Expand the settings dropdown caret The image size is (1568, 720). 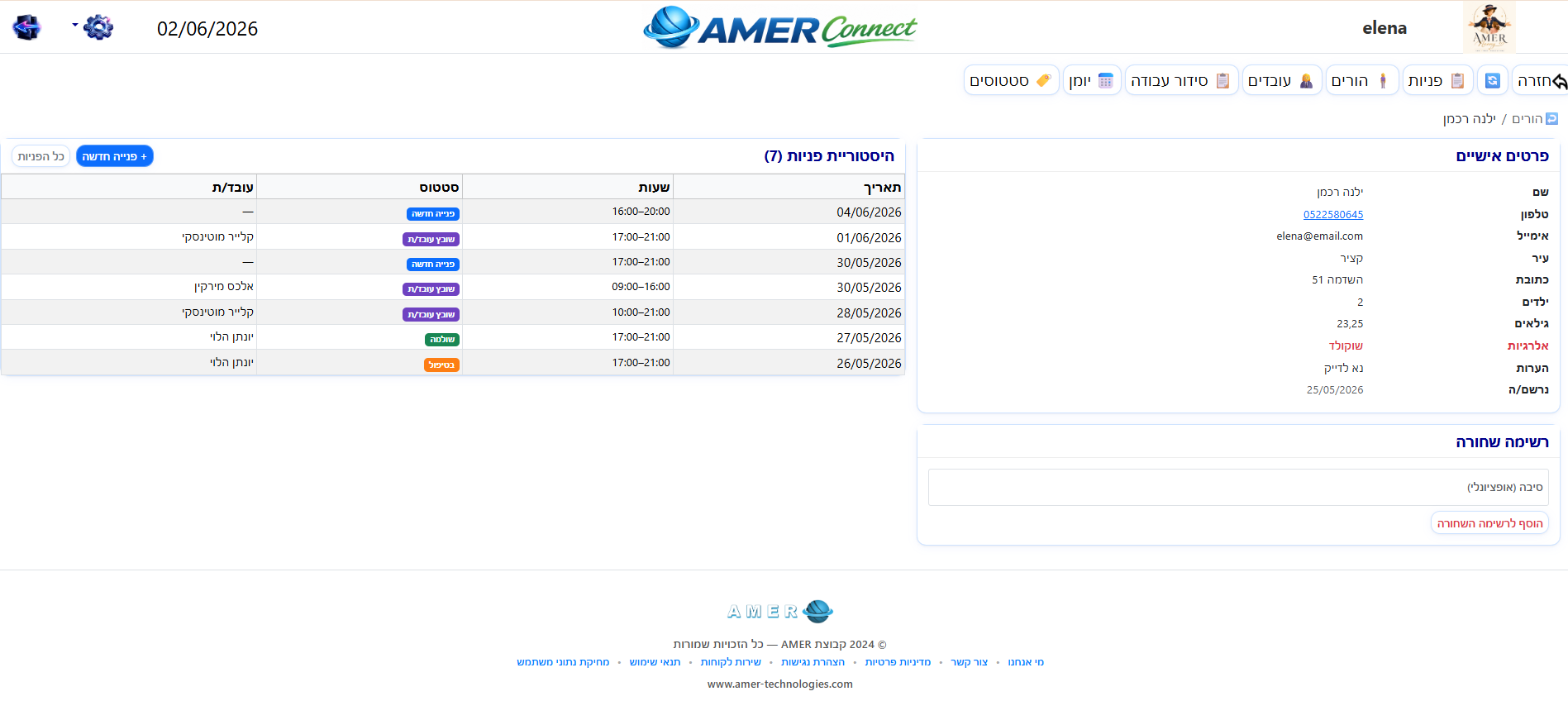click(75, 25)
